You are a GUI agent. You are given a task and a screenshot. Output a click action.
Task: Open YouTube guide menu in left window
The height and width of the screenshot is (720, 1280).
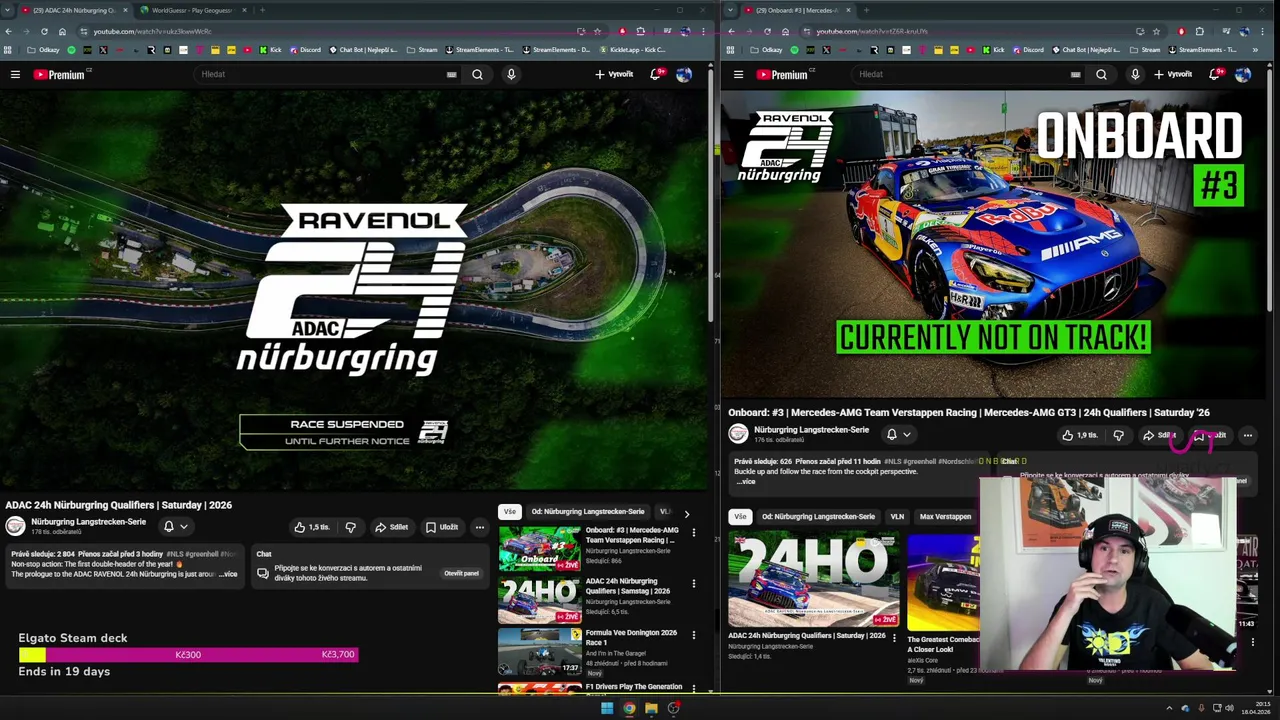point(15,74)
